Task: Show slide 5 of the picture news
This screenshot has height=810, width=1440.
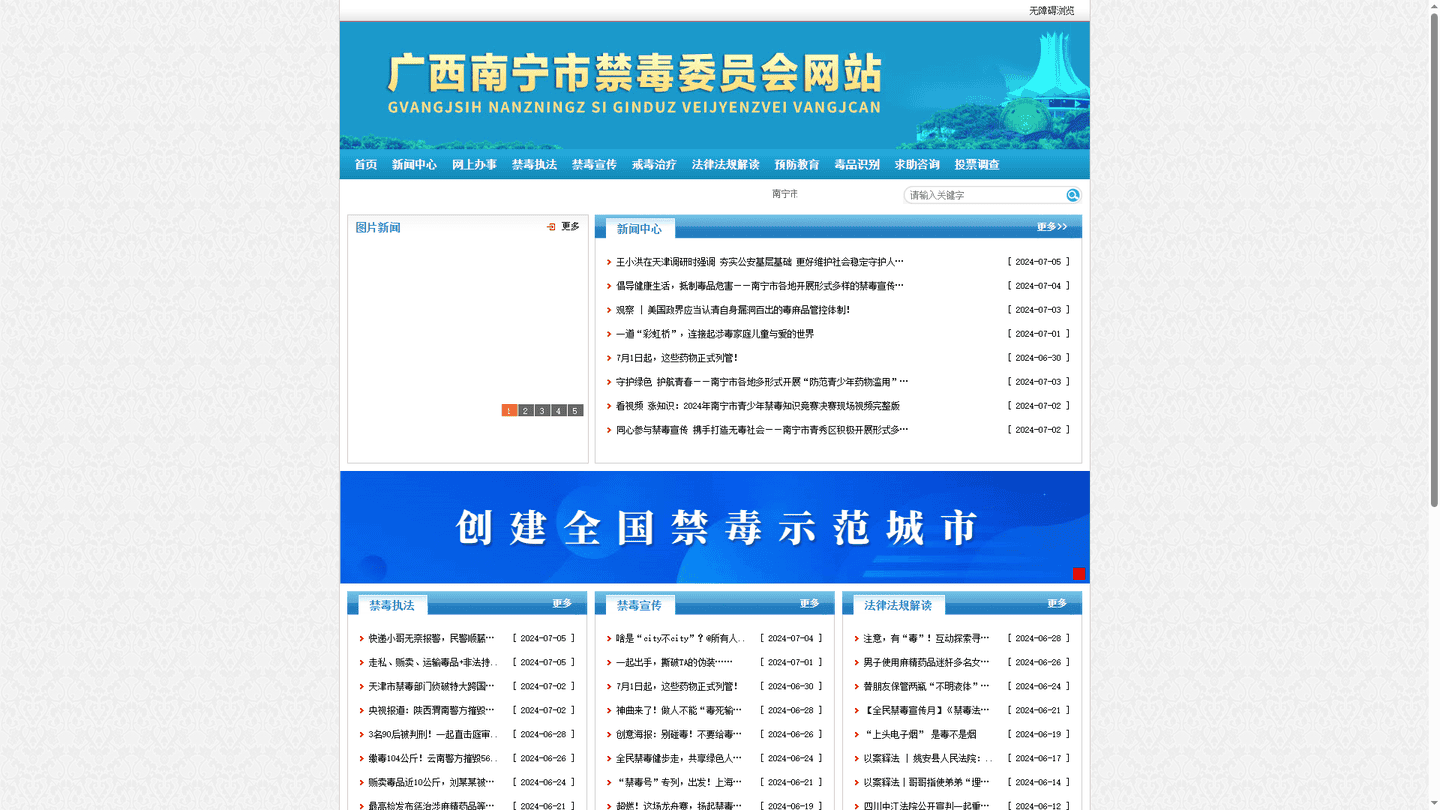Action: [x=575, y=410]
